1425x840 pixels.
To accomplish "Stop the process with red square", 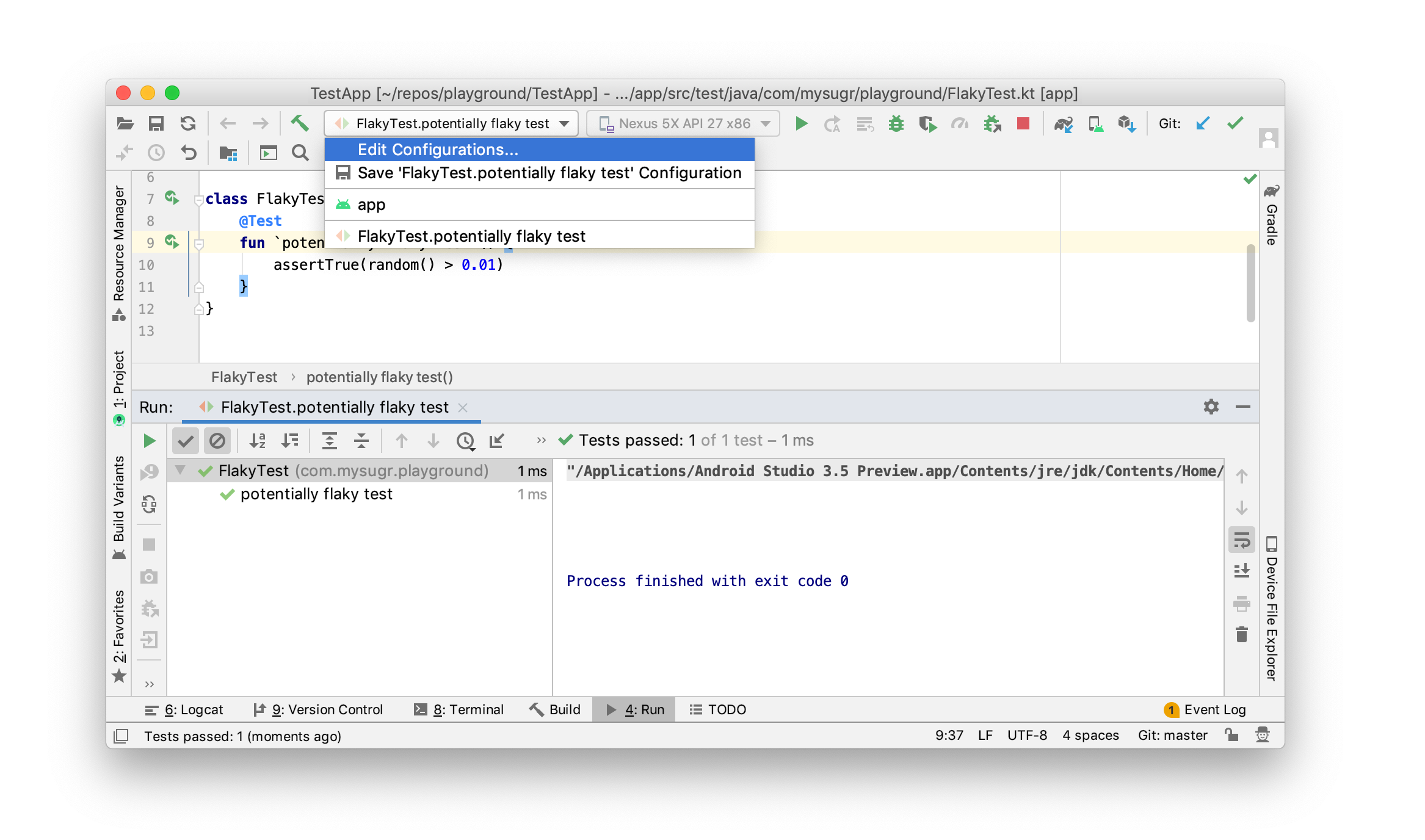I will coord(1023,123).
